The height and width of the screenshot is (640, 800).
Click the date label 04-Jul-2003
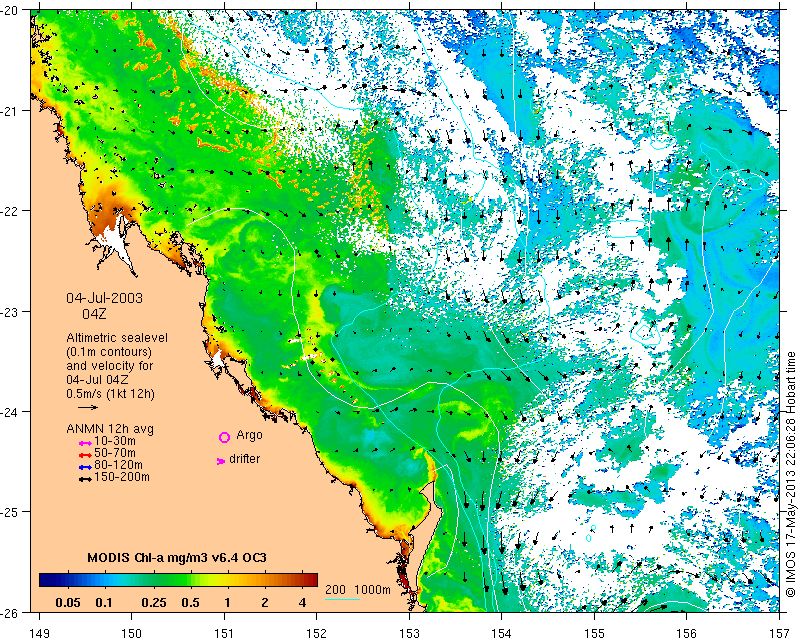coord(105,298)
